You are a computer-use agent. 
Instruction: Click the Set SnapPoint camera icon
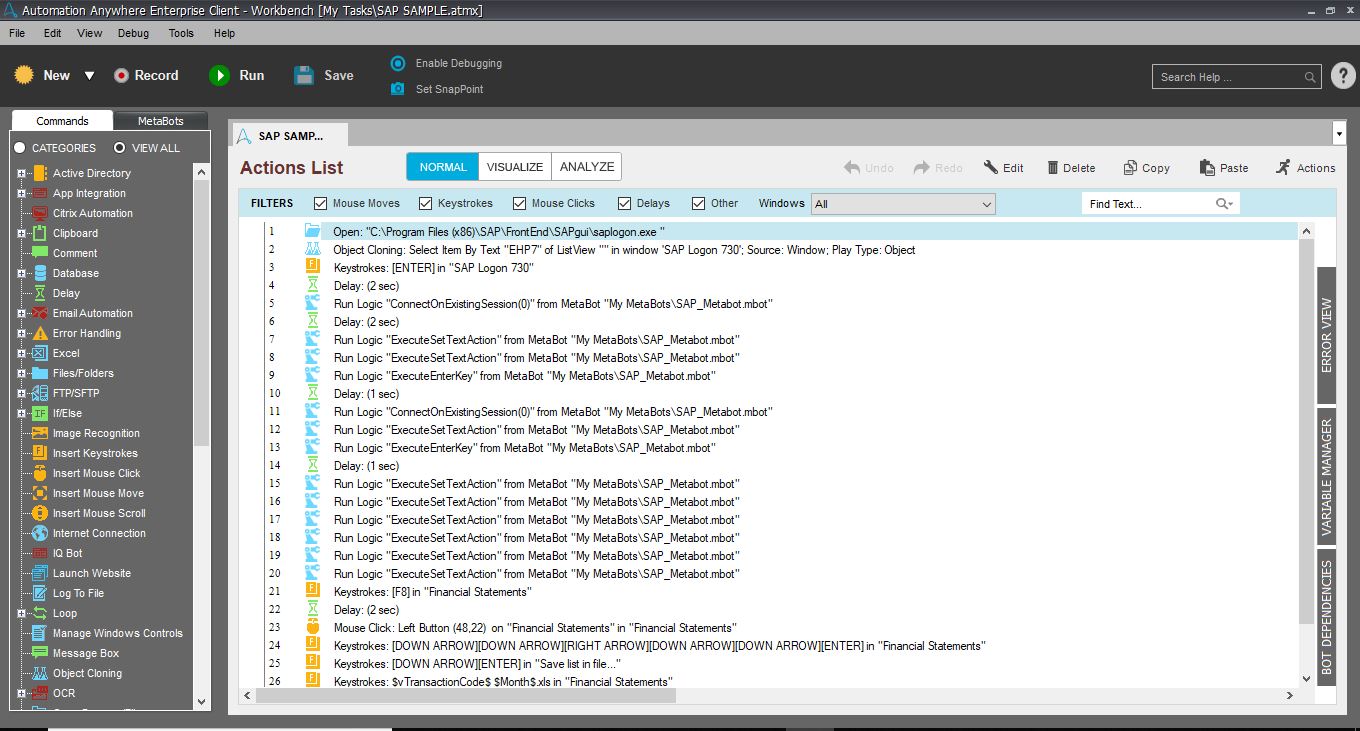(x=397, y=89)
